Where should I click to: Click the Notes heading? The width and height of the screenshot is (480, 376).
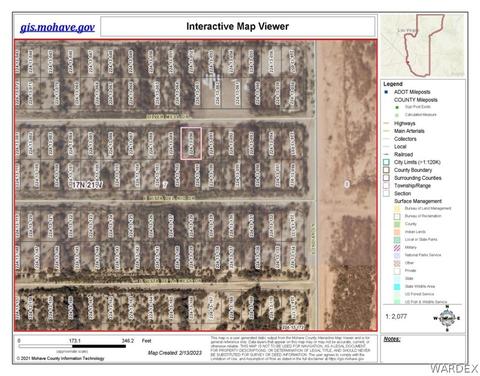(x=392, y=339)
